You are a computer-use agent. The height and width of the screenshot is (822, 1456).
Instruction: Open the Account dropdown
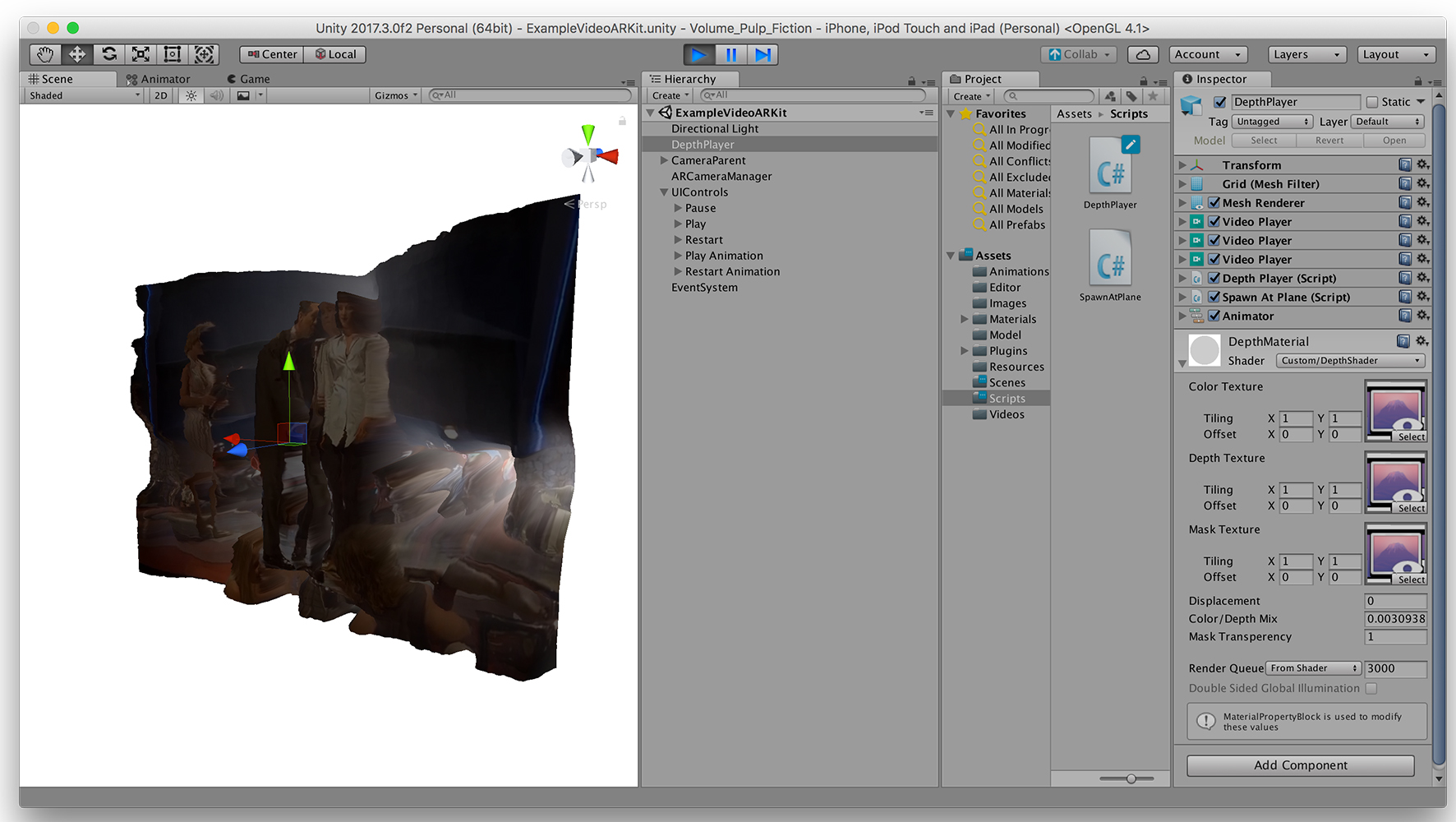1209,54
